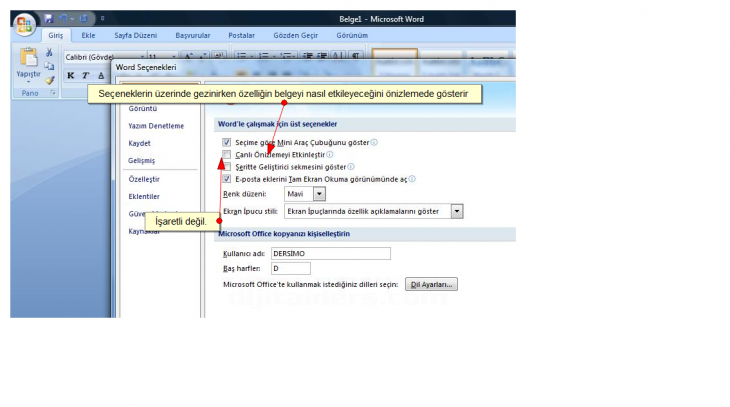Screen dimensions: 730x407
Task: Check Canlı Önizlemeyi Etkinleştir box
Action: click(x=226, y=155)
